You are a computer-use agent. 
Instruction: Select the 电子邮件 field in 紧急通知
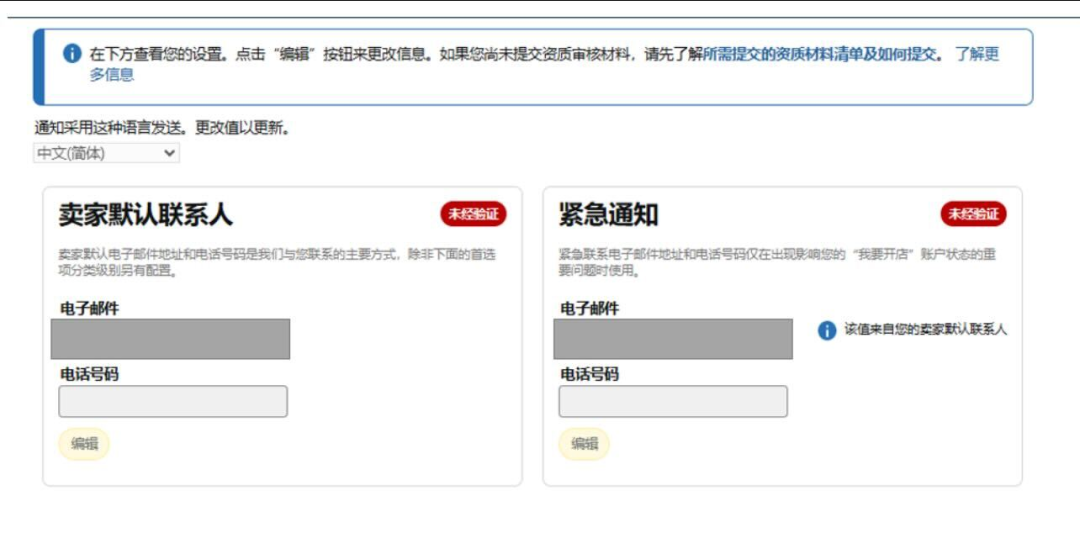(673, 339)
